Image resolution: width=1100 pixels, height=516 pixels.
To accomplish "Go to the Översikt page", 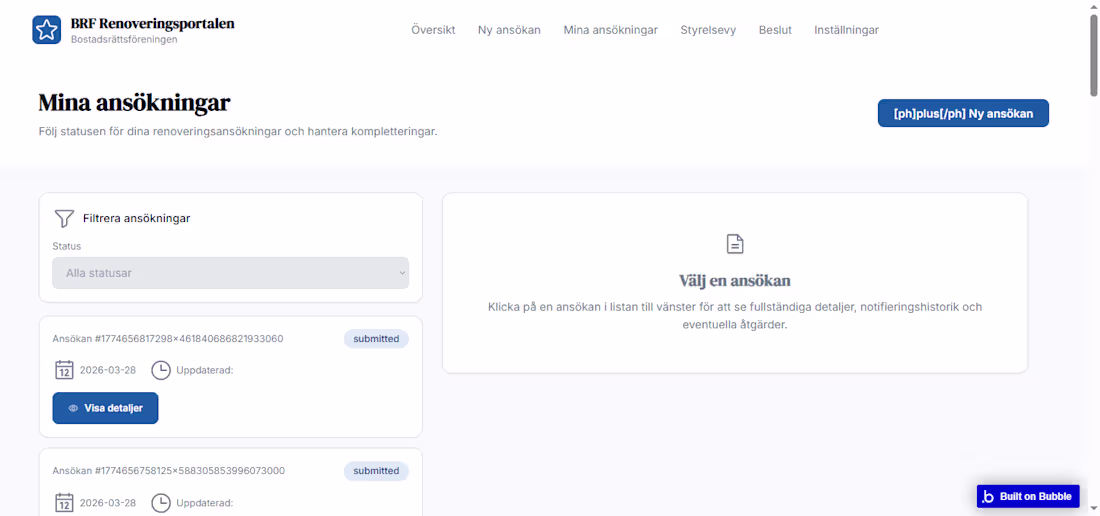I will [433, 30].
